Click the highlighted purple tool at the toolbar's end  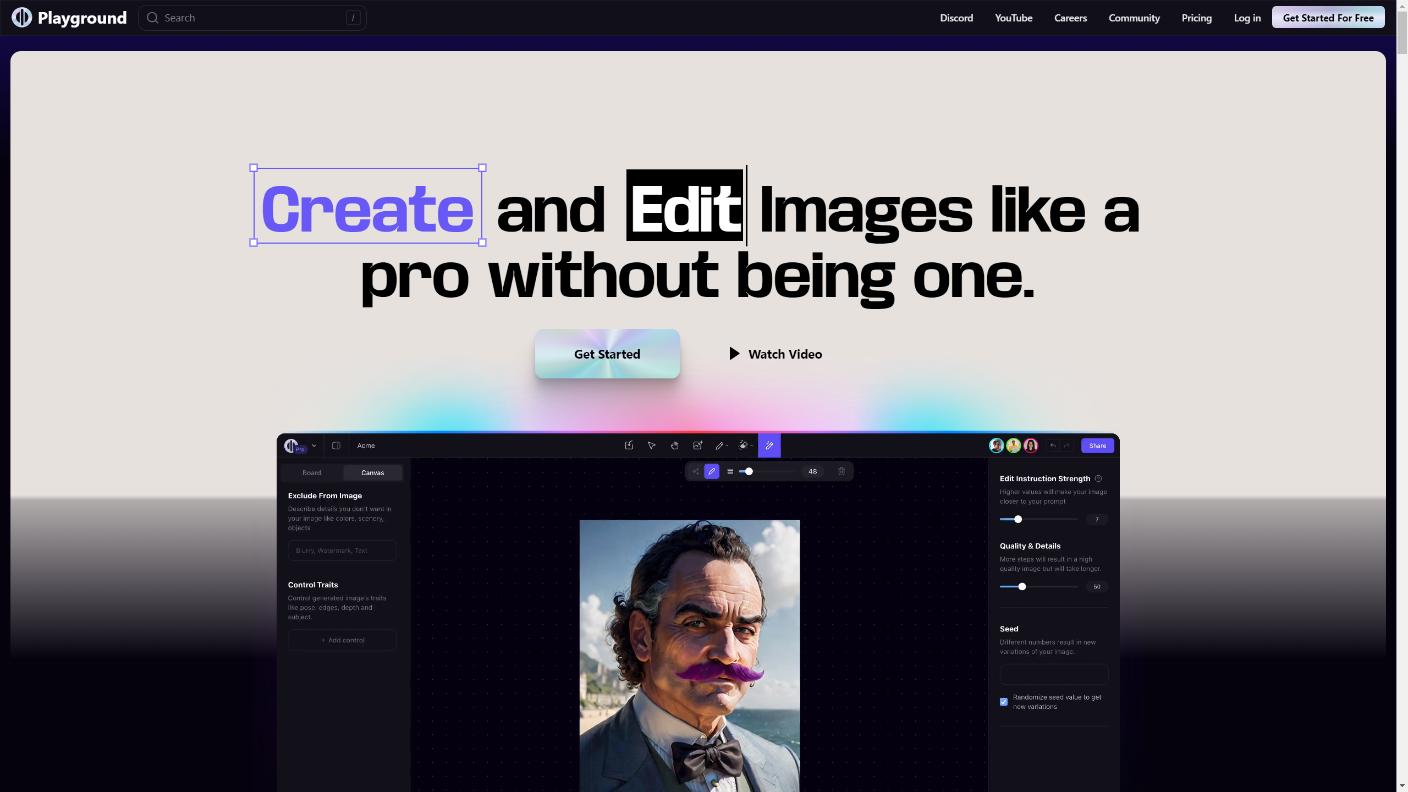click(x=769, y=446)
